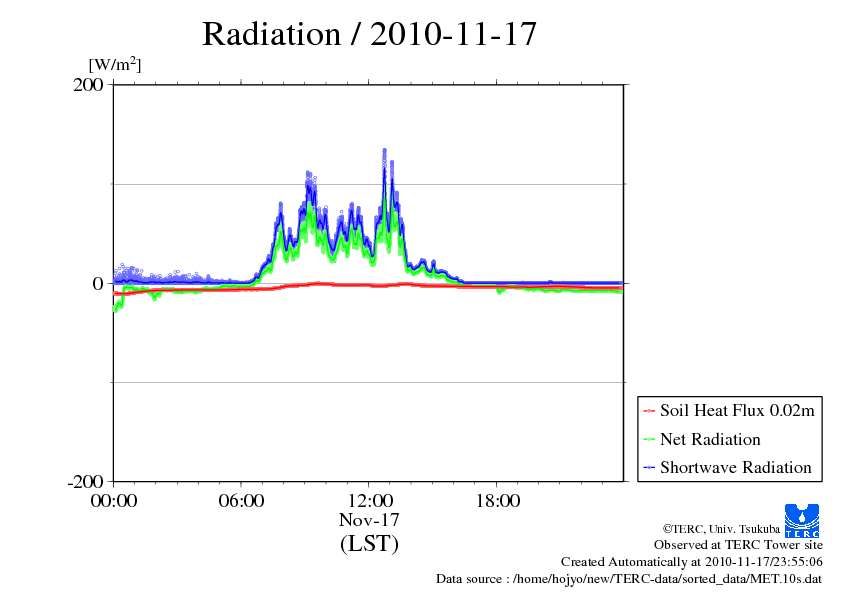842x595 pixels.
Task: Click the chart title 'Radiation / 2010-11-17'
Action: point(369,34)
